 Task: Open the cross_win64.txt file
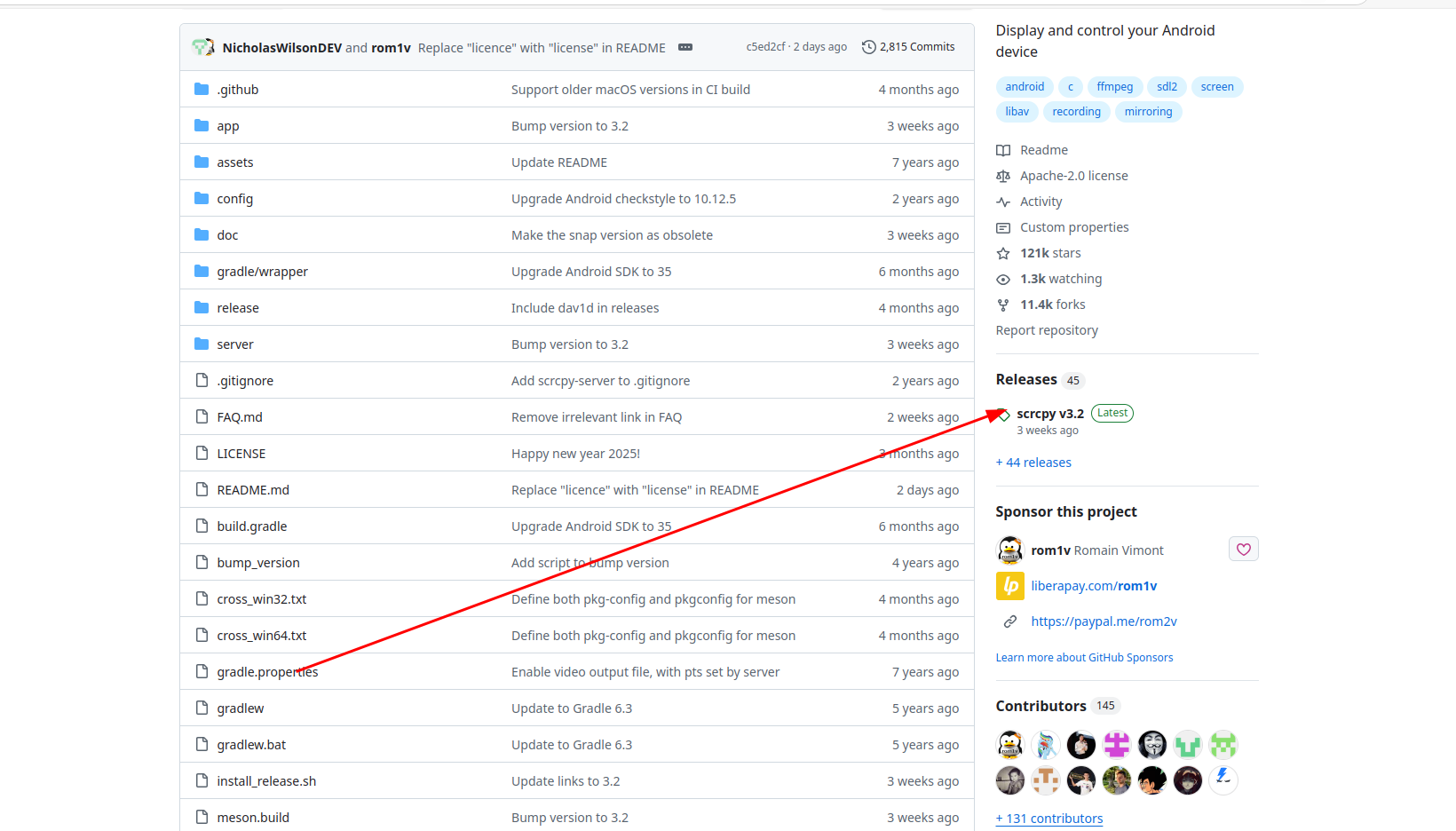click(262, 636)
